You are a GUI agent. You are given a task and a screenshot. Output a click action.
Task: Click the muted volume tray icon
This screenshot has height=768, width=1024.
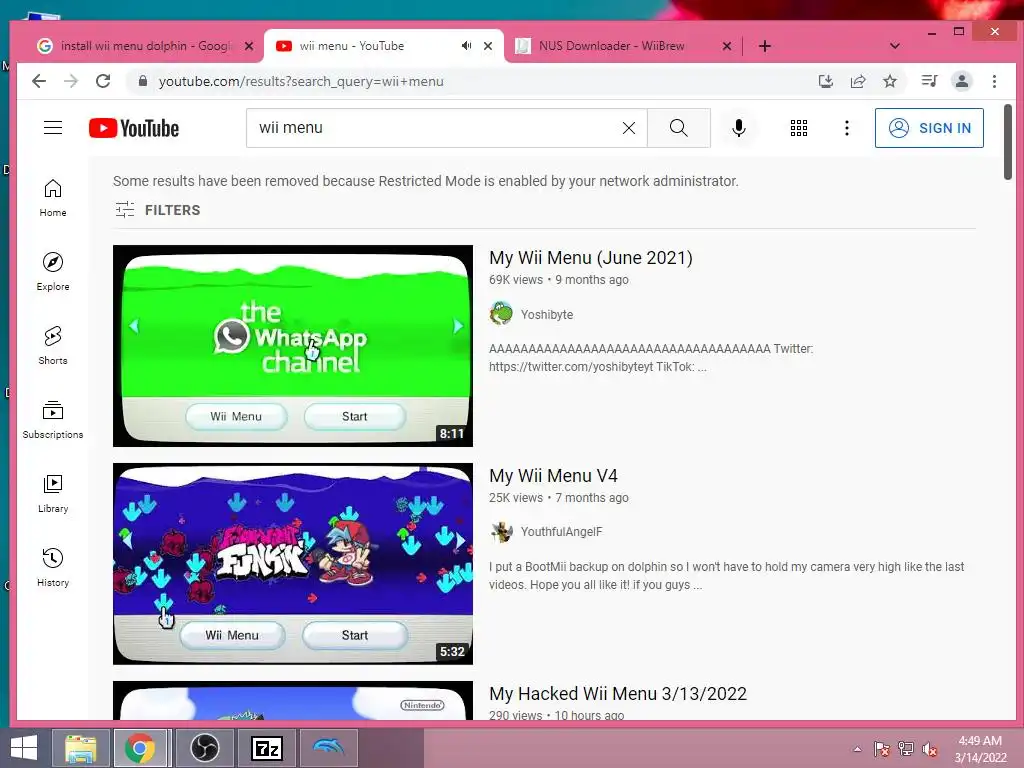[929, 749]
